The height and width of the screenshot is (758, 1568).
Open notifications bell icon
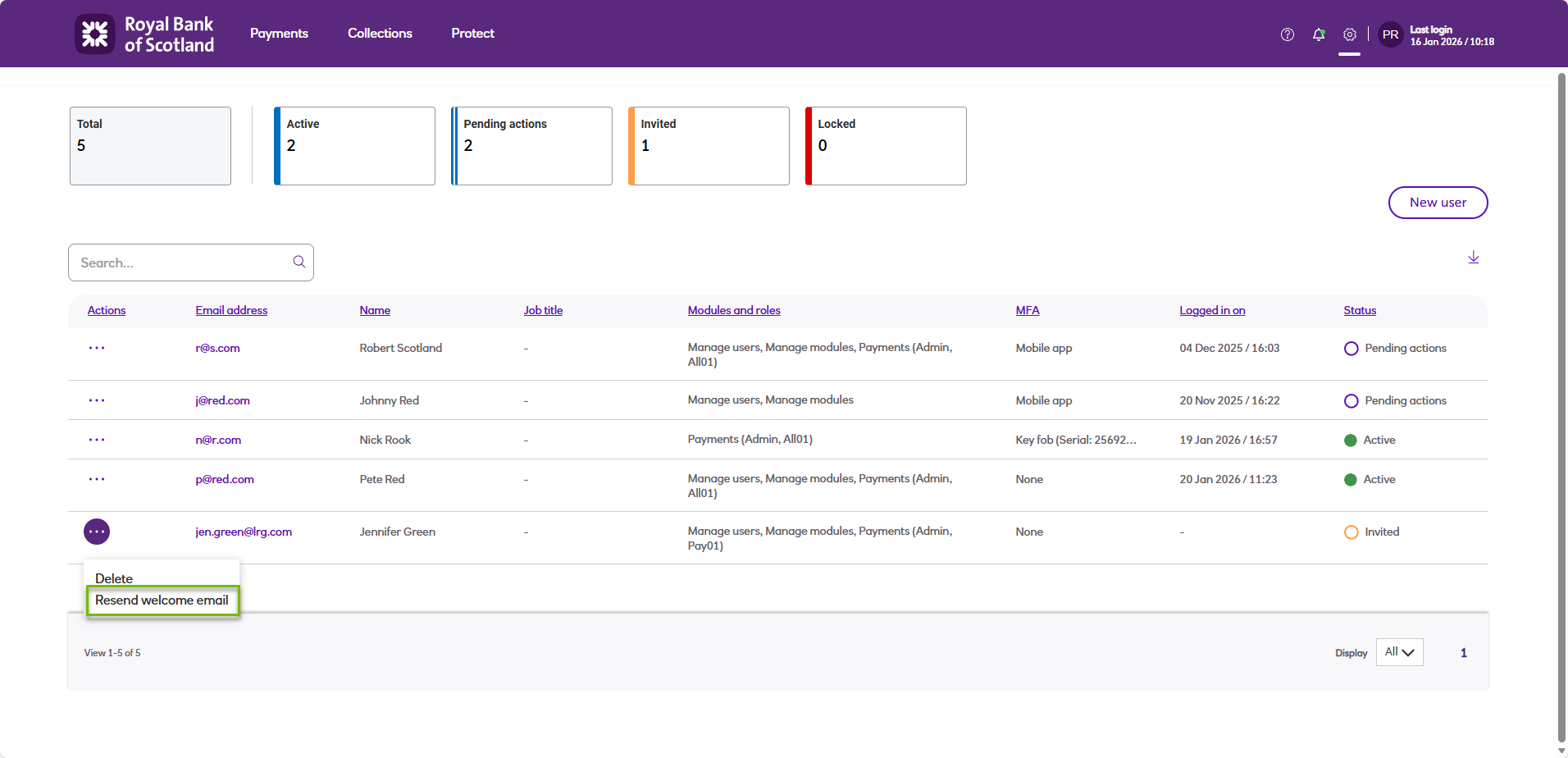click(1319, 34)
